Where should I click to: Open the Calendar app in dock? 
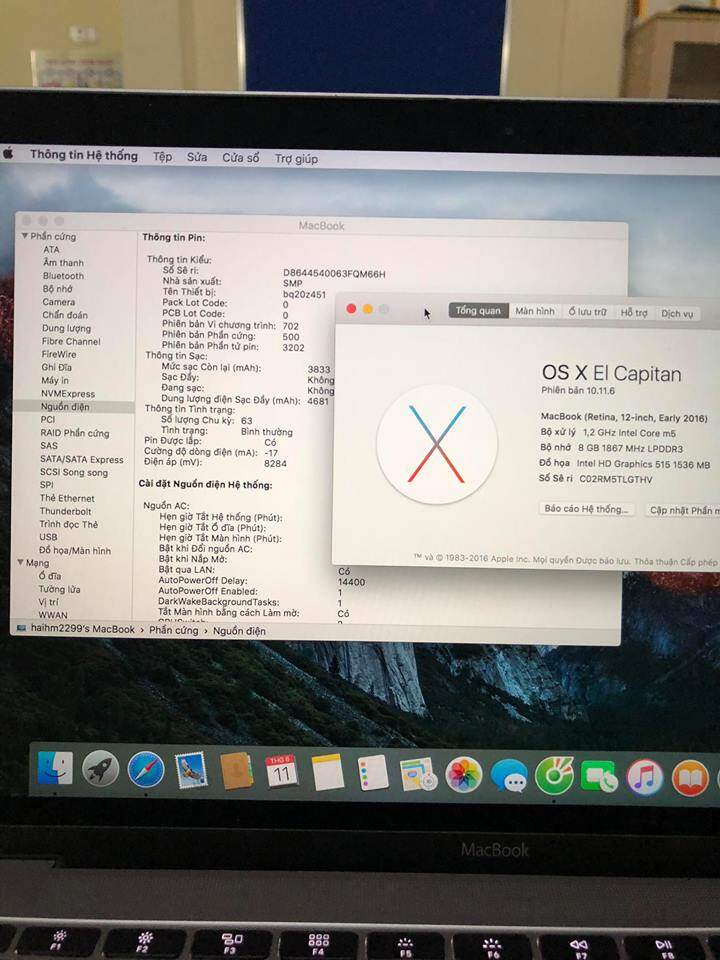[x=281, y=772]
